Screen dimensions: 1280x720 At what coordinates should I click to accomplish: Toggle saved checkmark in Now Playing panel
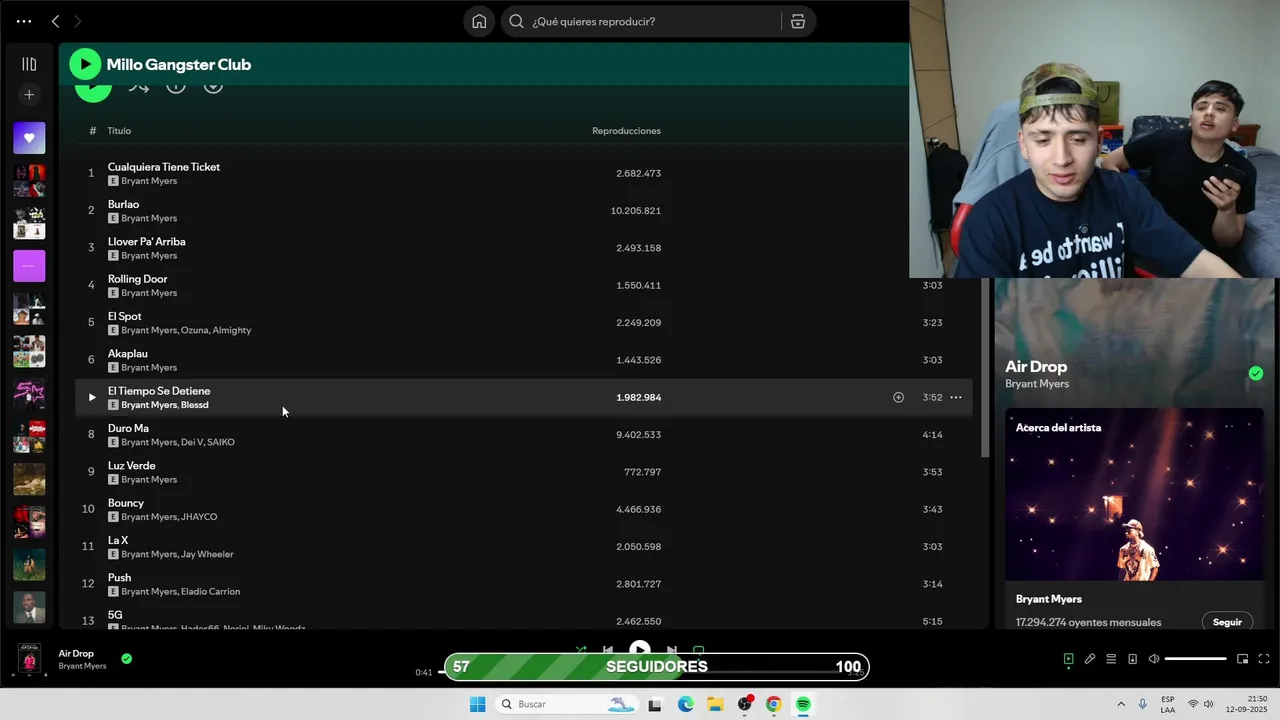click(1256, 373)
